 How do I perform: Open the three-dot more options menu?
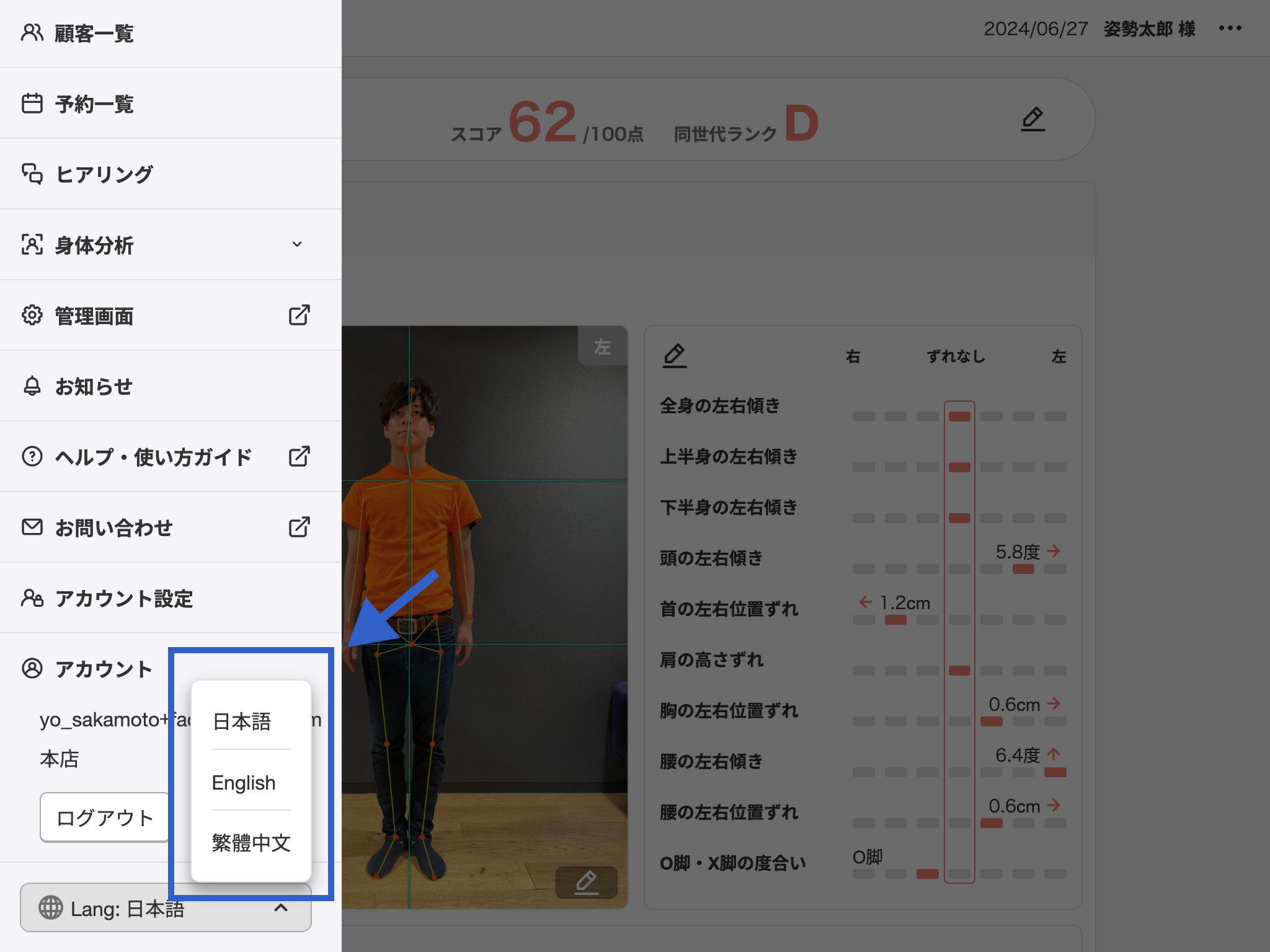click(1230, 29)
